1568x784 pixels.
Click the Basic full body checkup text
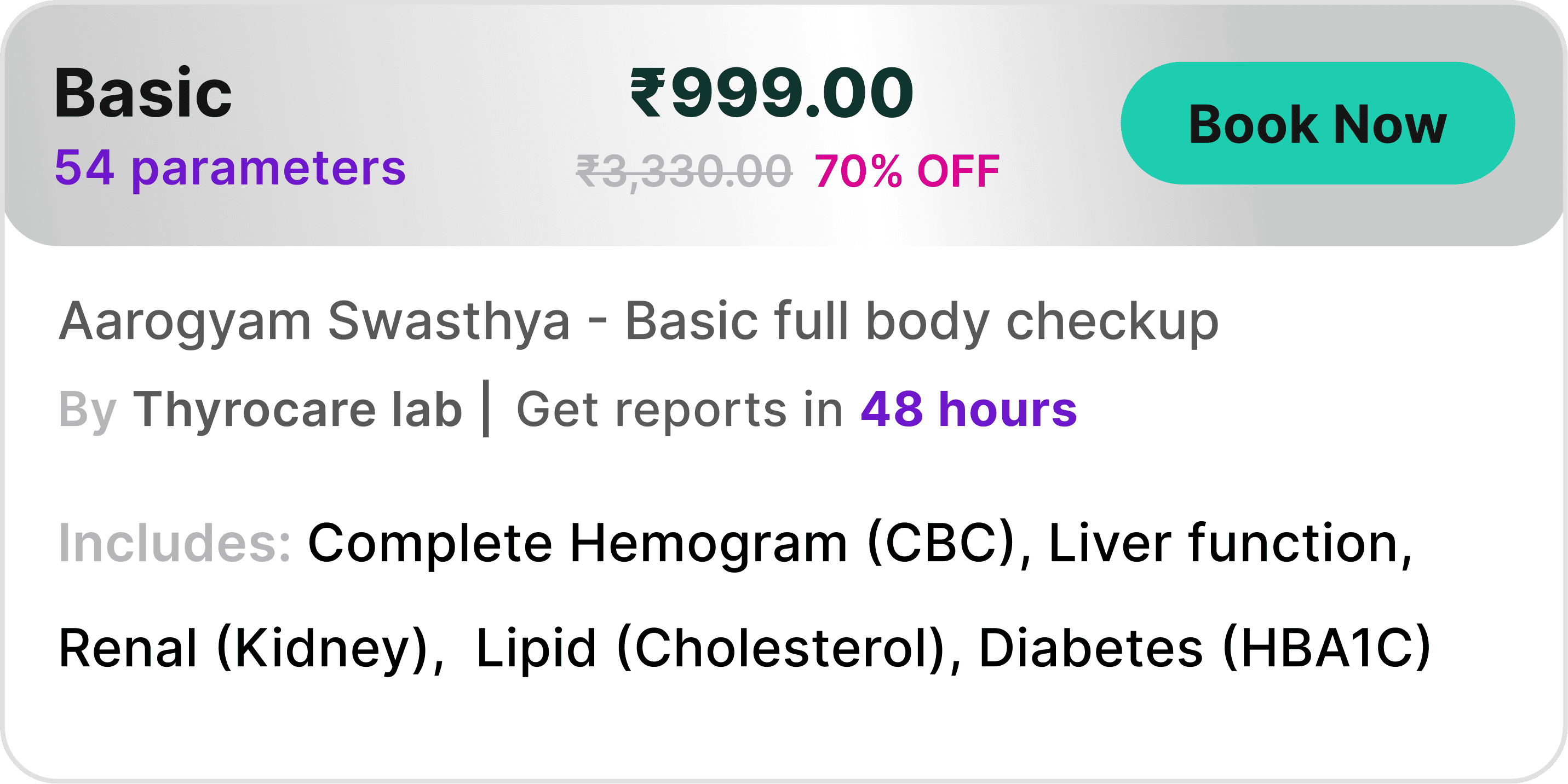coord(922,321)
